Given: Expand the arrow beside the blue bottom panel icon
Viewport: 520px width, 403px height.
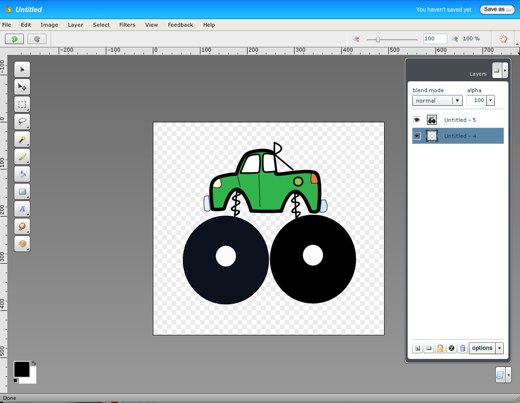Looking at the screenshot, I should [508, 375].
